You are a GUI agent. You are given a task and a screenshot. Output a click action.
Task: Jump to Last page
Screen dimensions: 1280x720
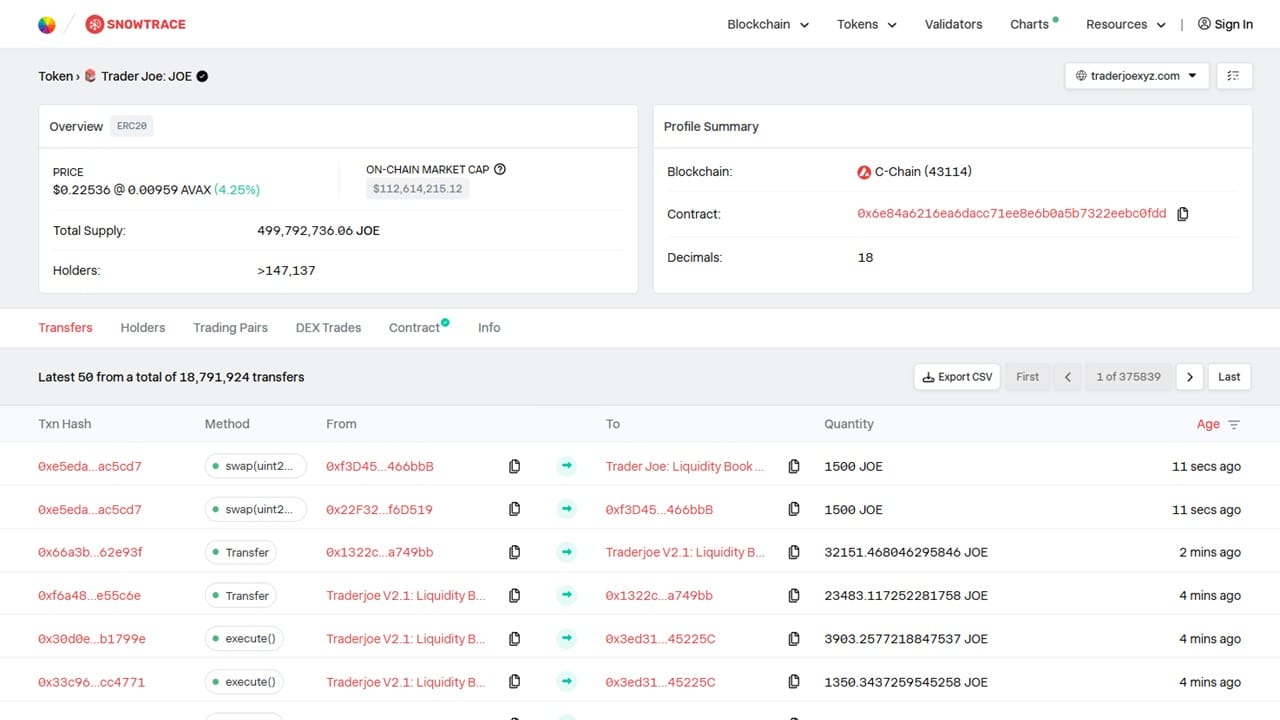(x=1229, y=377)
